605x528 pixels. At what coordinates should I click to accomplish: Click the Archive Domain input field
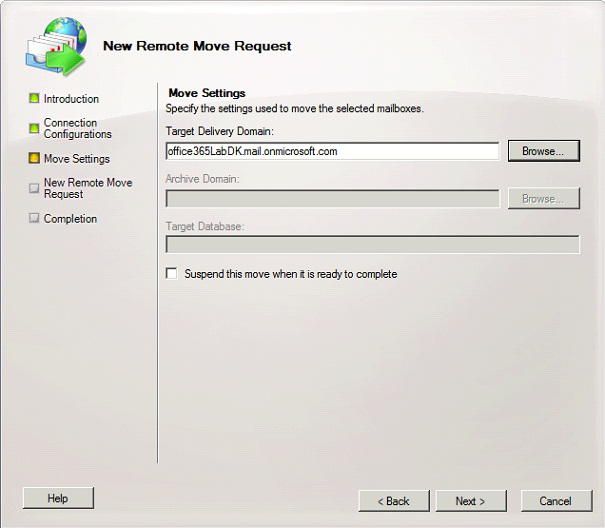tap(333, 199)
